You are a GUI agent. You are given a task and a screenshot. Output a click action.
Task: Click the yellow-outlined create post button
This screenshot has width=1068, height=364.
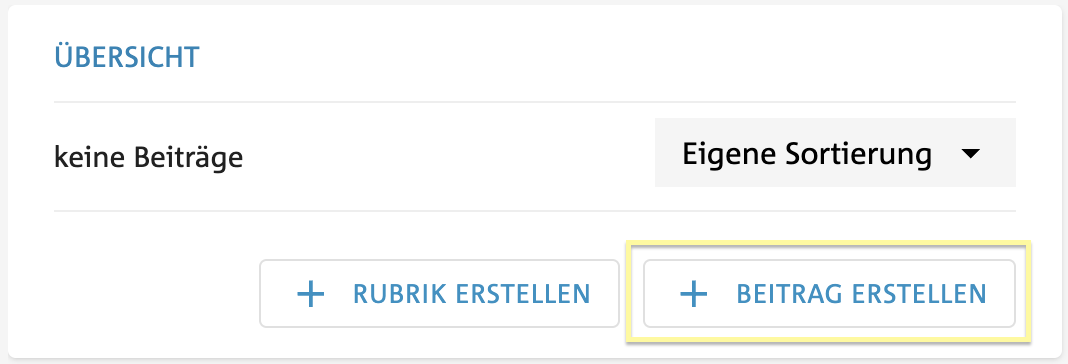(x=829, y=294)
